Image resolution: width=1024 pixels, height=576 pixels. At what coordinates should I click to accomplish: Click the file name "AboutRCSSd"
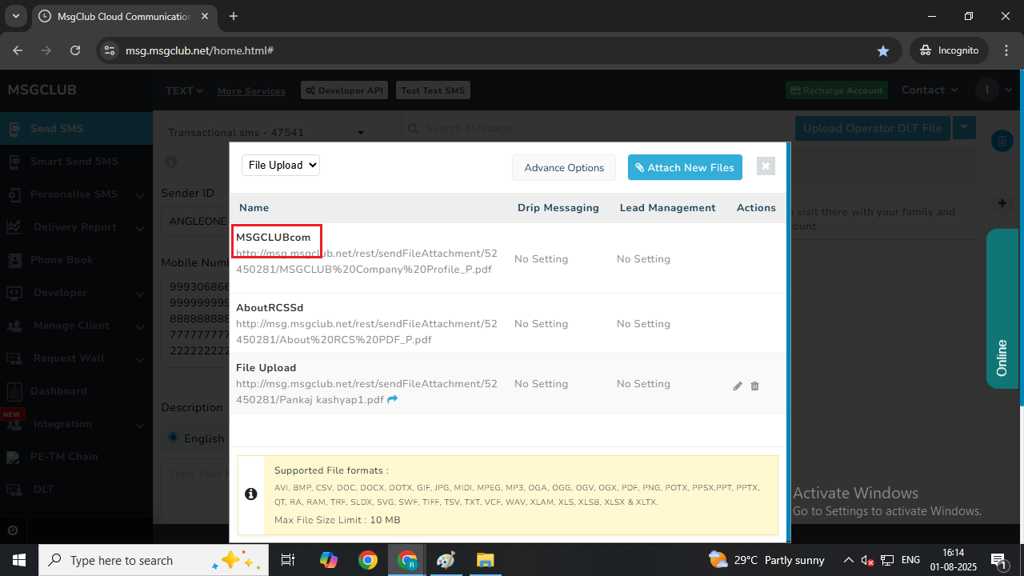270,308
